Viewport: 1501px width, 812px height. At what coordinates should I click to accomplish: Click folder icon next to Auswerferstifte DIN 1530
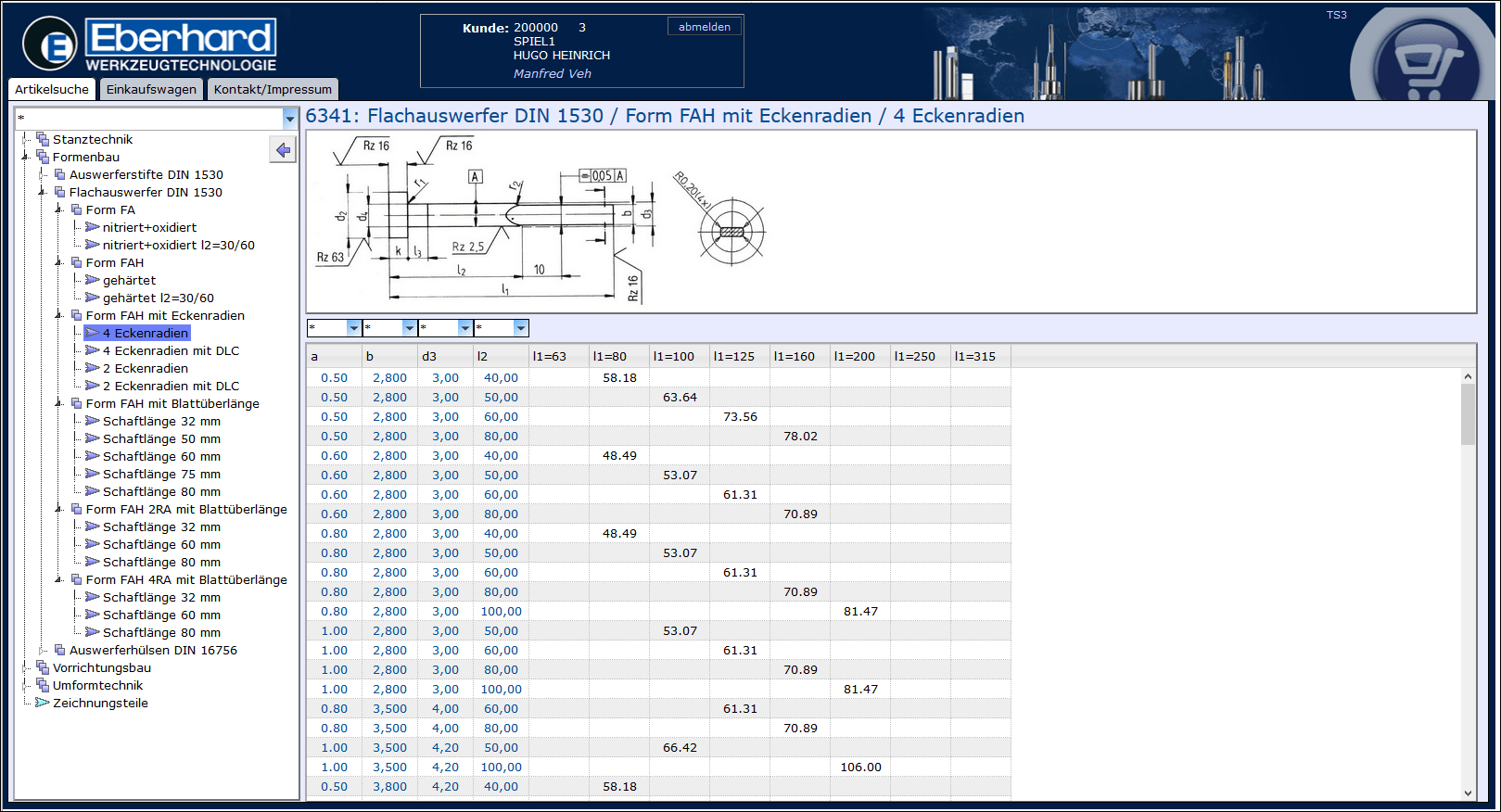(x=59, y=174)
